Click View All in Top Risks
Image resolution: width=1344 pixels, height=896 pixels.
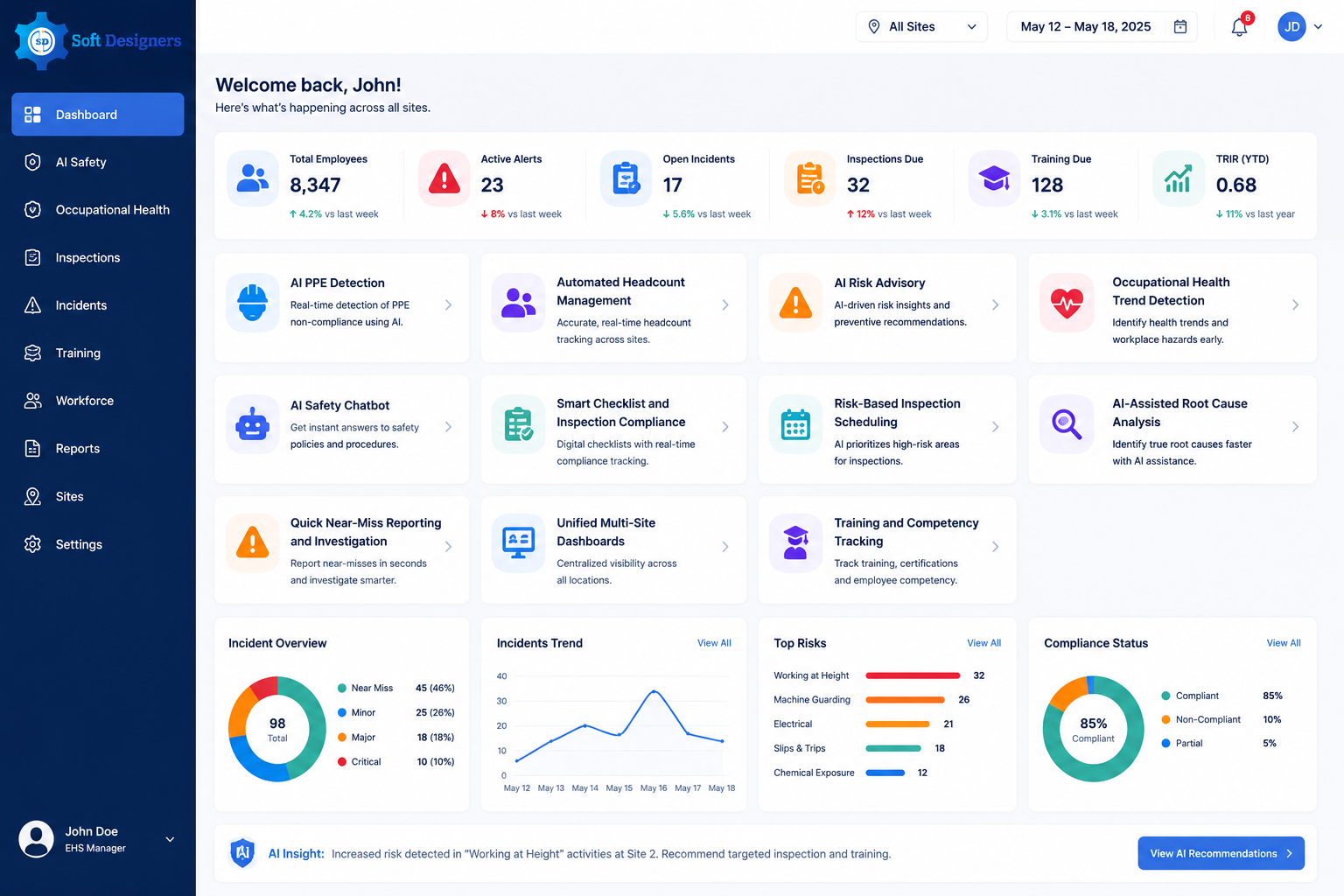[983, 643]
